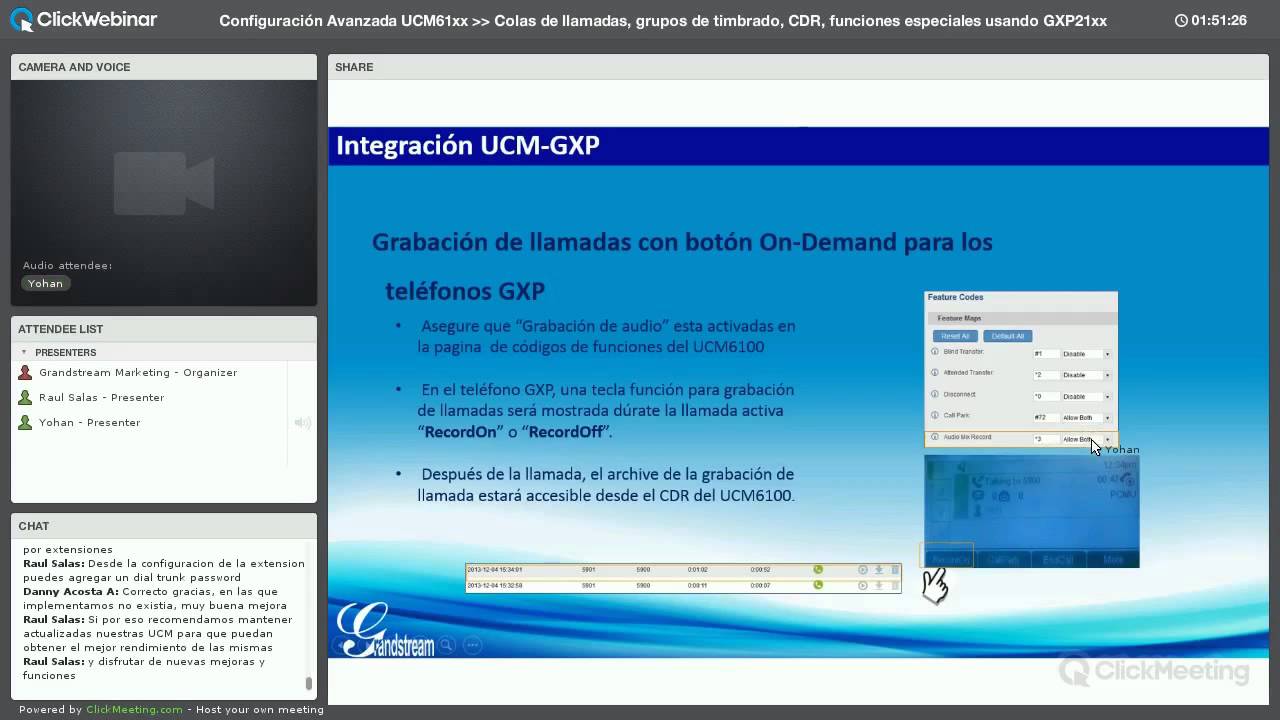Click the green call icon in the 15:32:58 row
Image resolution: width=1280 pixels, height=720 pixels.
click(818, 585)
